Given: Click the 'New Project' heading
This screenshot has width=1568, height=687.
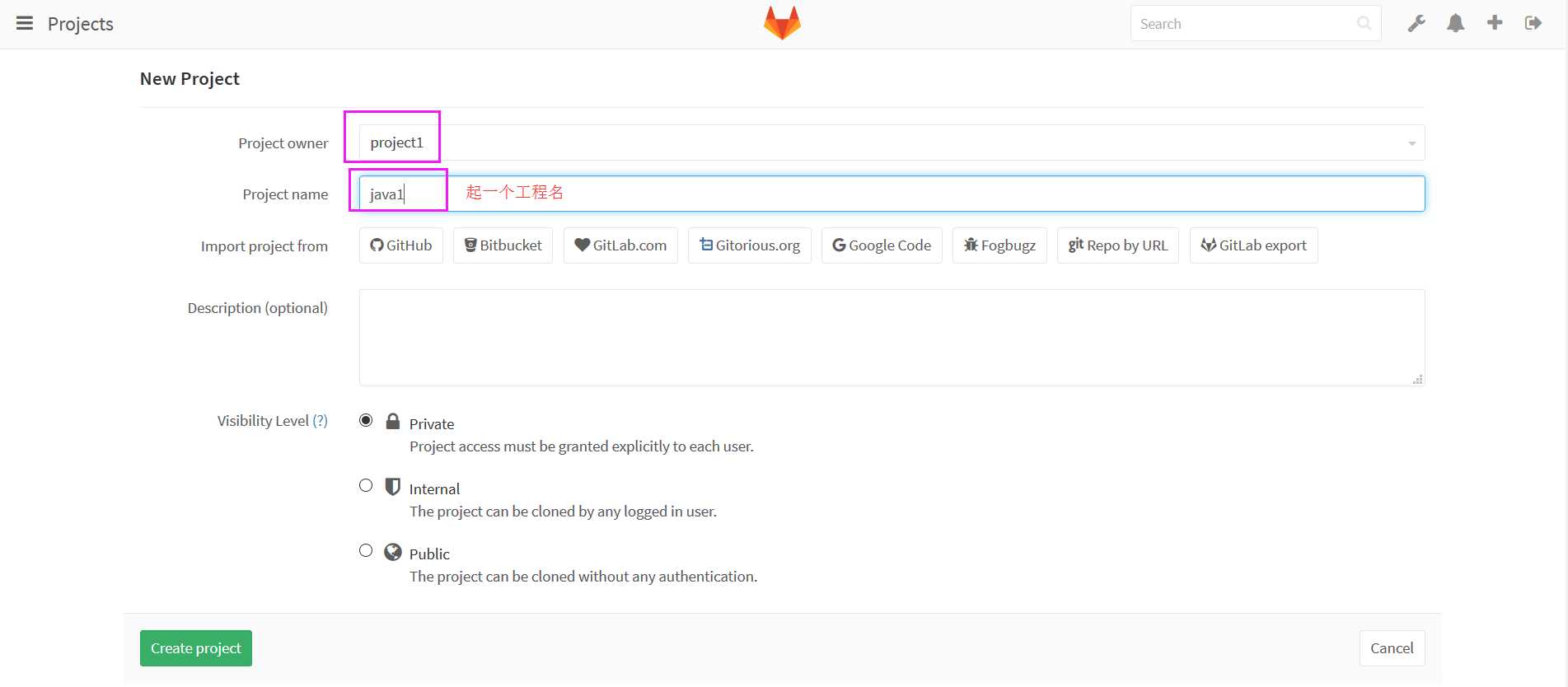Looking at the screenshot, I should 190,79.
